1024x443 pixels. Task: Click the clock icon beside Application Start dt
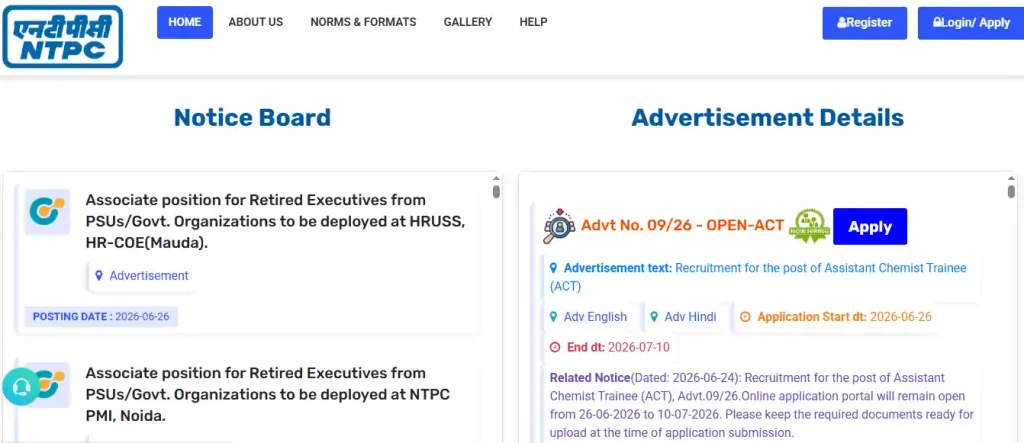[x=745, y=317]
